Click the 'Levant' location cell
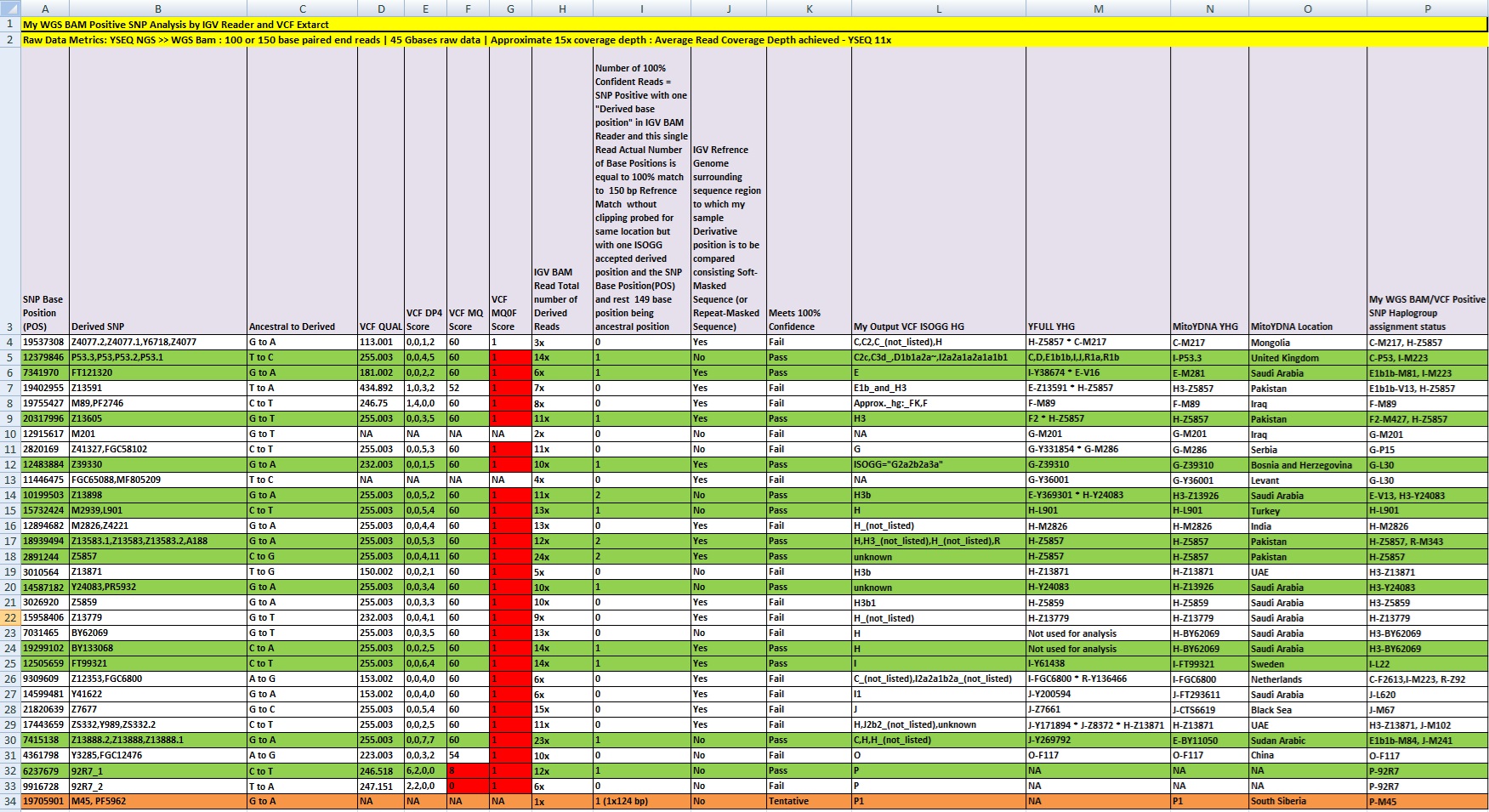 tap(1308, 480)
